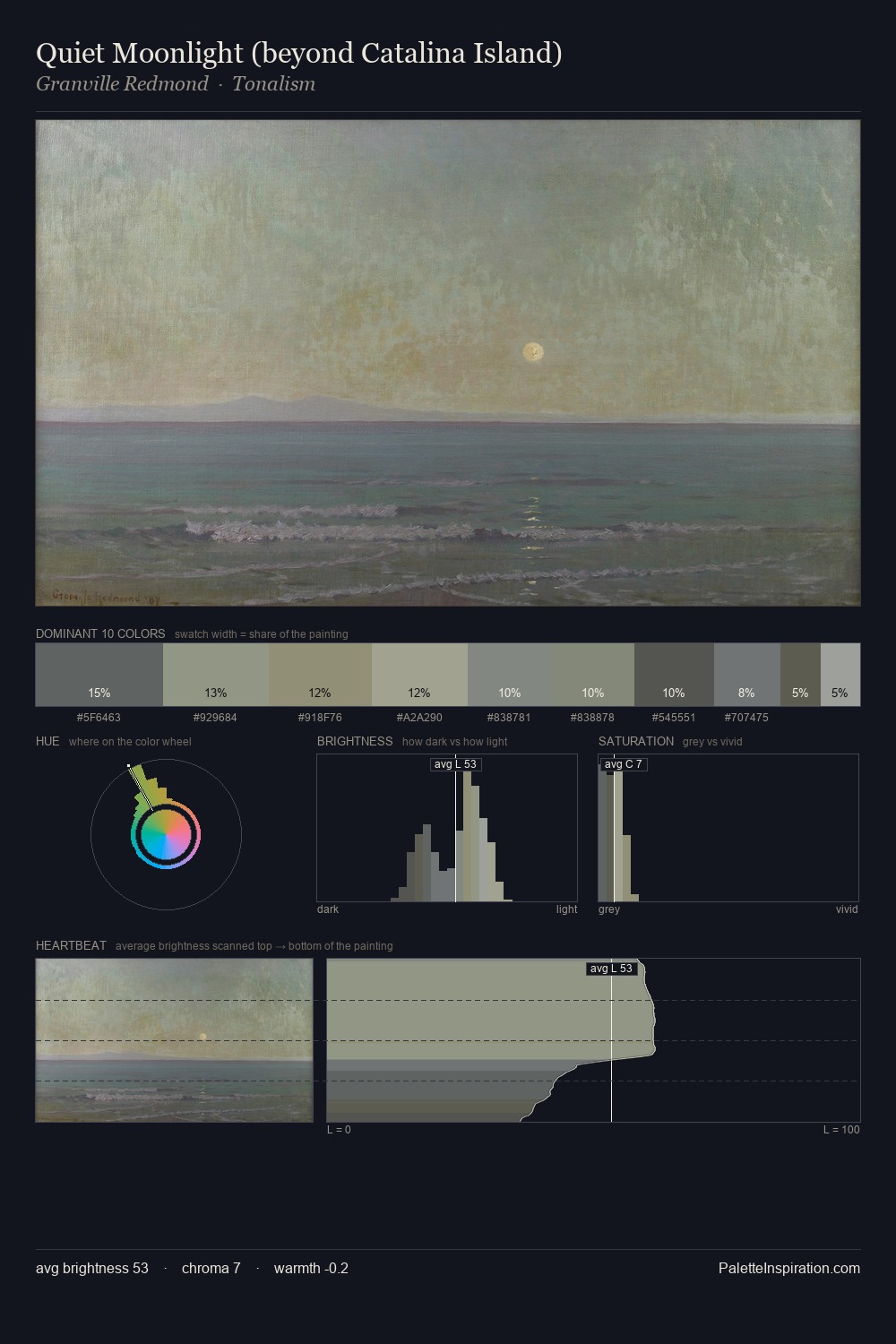Click the 'avg L 53' heartbeat chart label
Image resolution: width=896 pixels, height=1344 pixels.
(x=611, y=969)
